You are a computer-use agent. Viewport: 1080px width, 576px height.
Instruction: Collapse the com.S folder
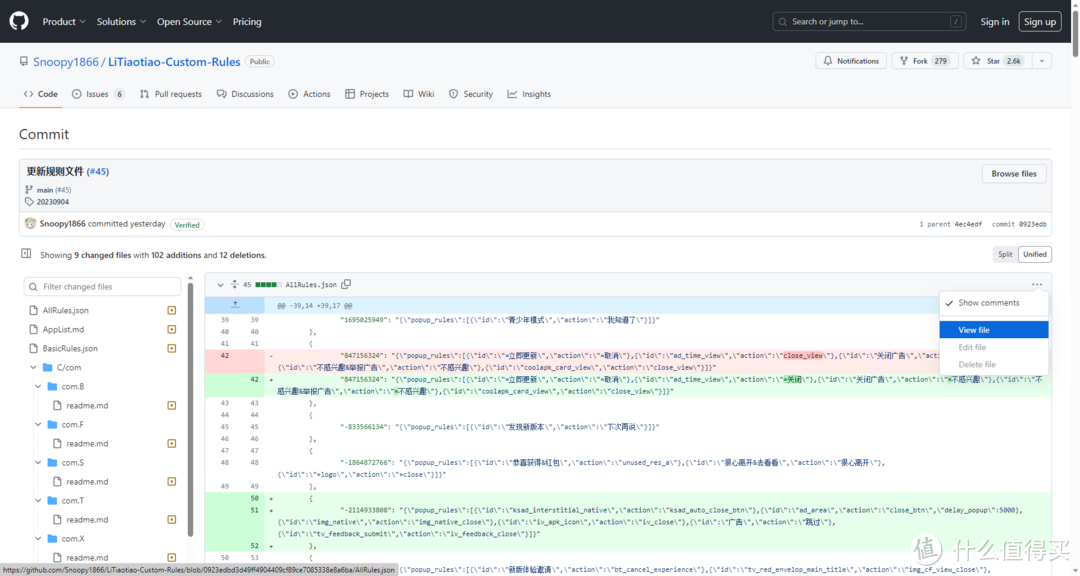pos(39,463)
